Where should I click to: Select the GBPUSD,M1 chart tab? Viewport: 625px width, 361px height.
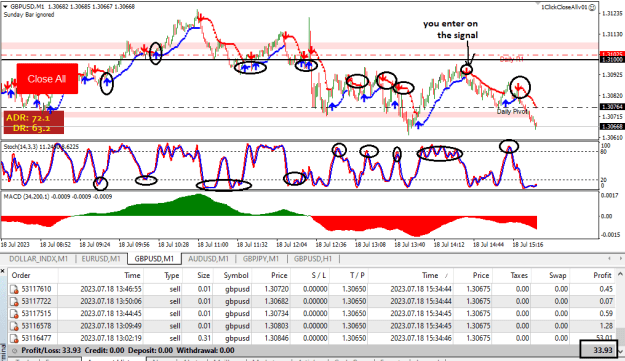click(x=154, y=259)
